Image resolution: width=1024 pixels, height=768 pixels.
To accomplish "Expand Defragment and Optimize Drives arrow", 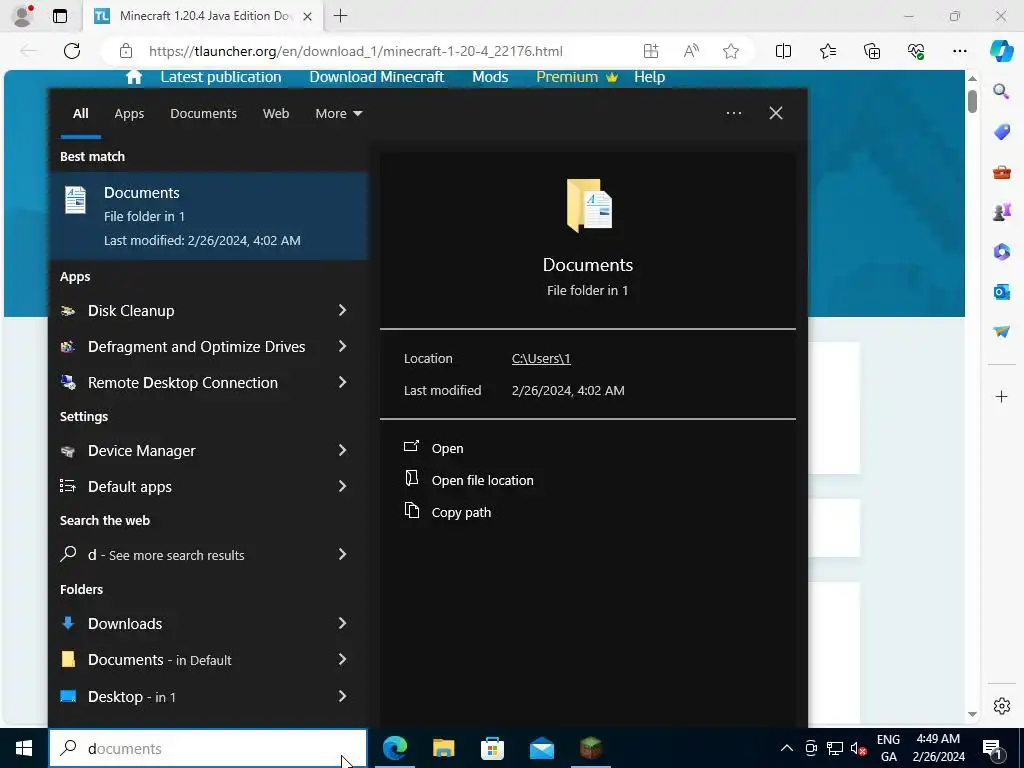I will 342,346.
